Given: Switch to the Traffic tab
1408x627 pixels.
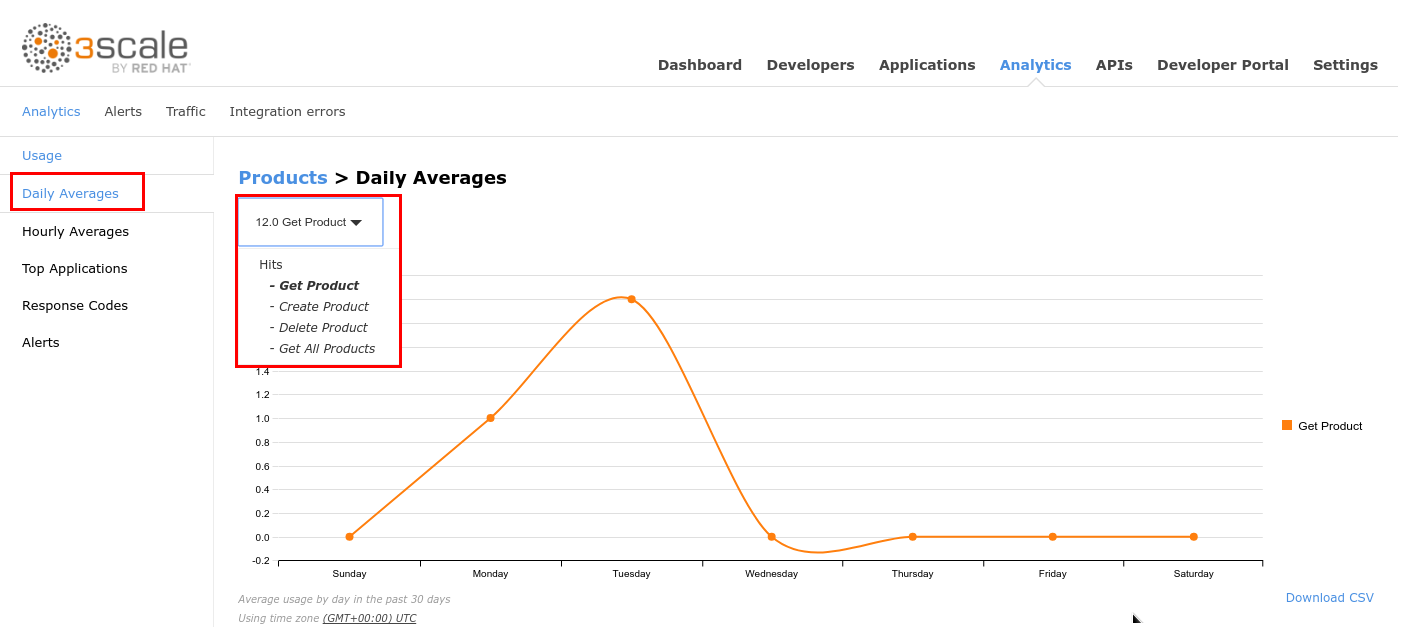Looking at the screenshot, I should pos(185,112).
